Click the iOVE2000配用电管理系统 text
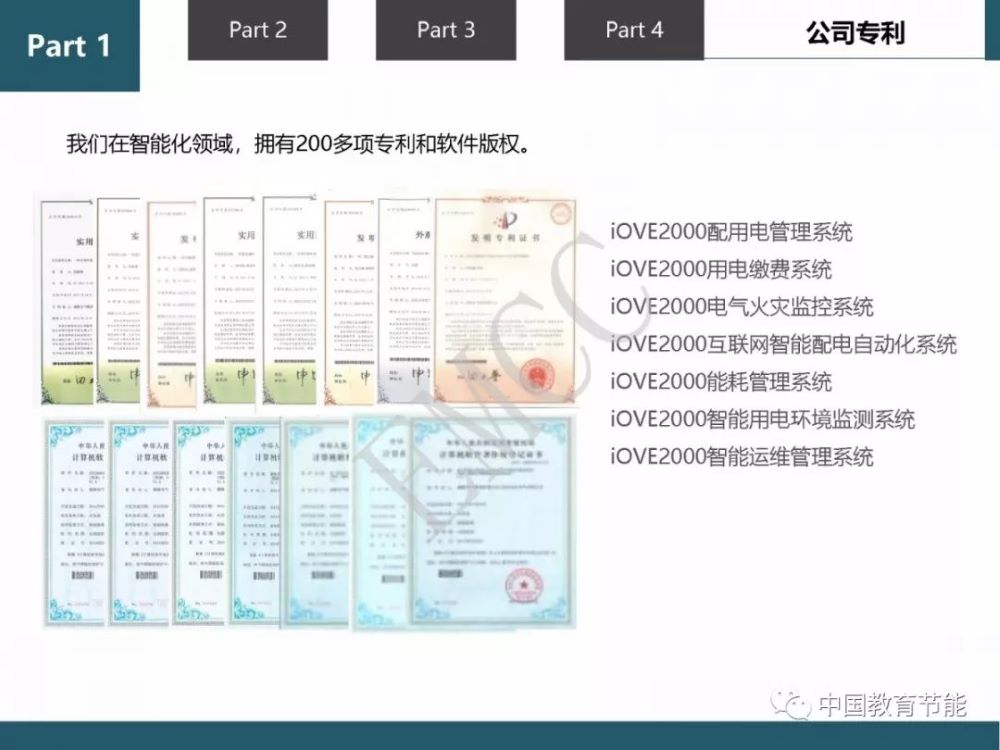 731,232
